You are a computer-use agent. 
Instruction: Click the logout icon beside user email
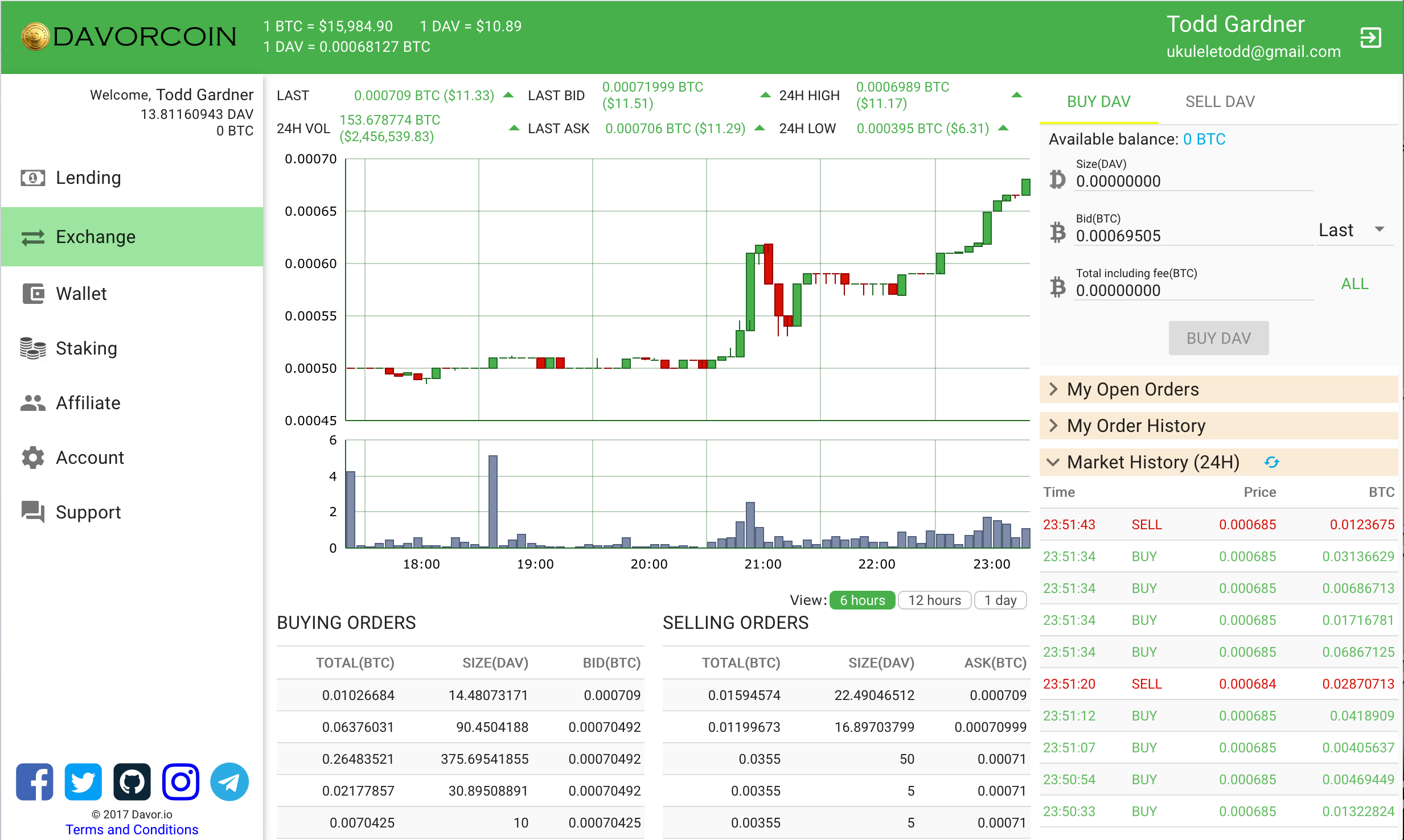click(x=1370, y=38)
